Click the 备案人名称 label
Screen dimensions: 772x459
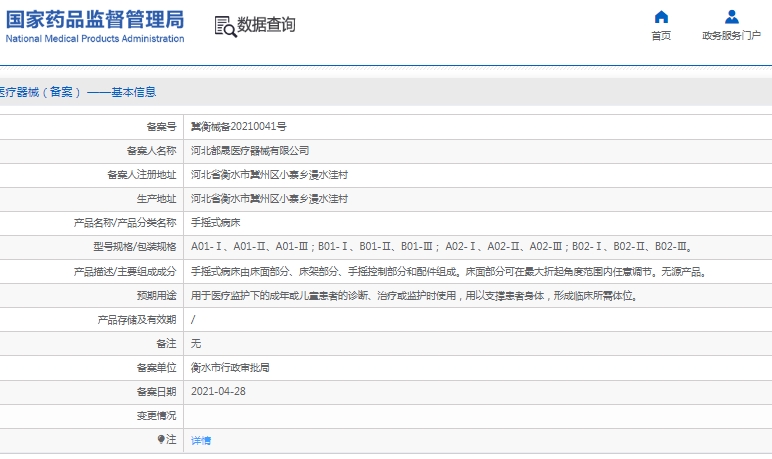152,151
